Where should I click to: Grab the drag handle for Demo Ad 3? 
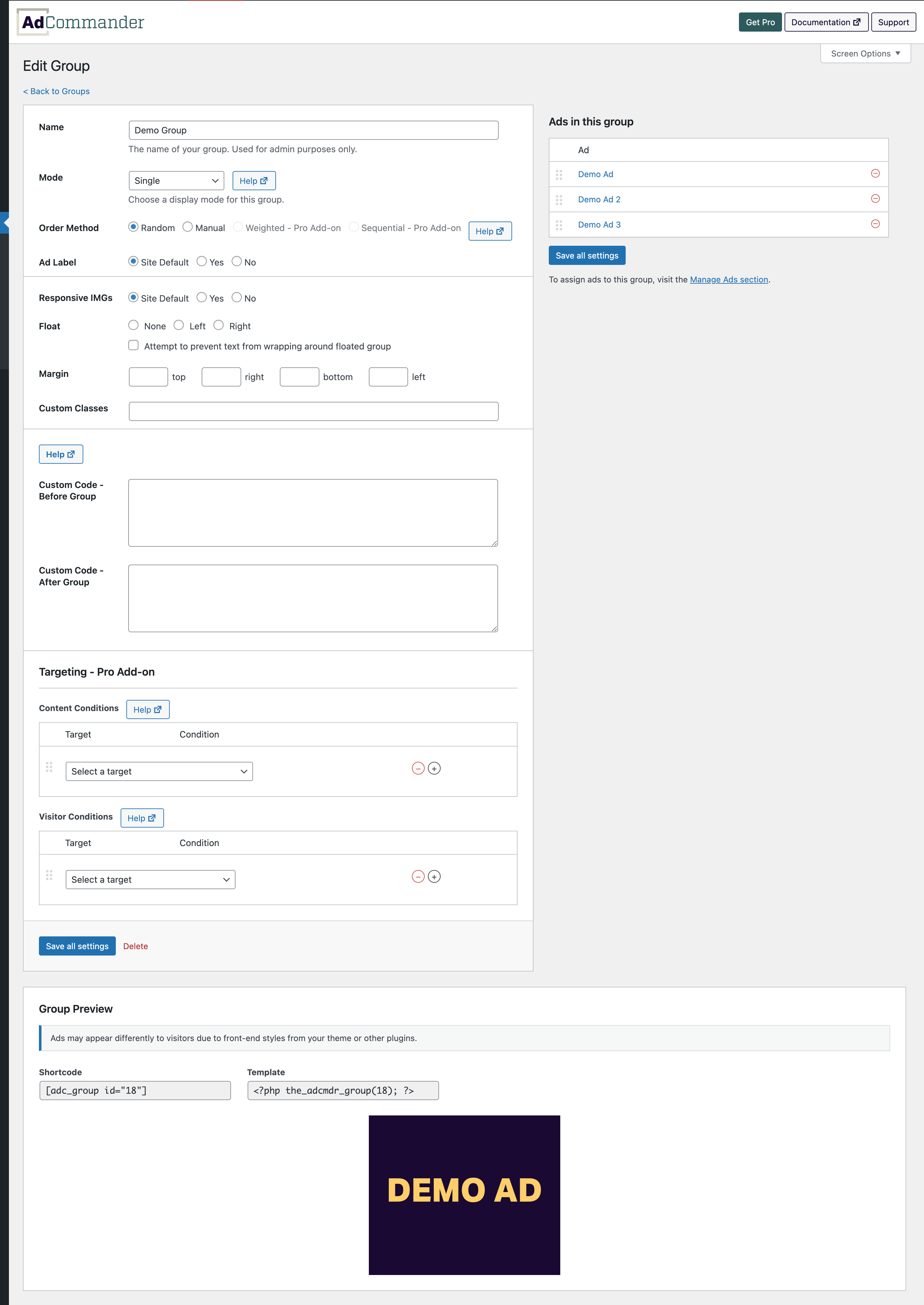point(559,225)
